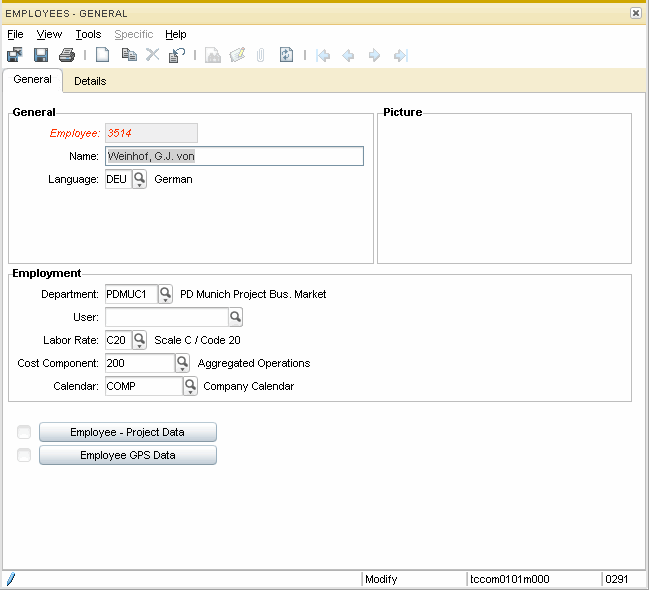Viewport: 649px width, 590px height.
Task: Open the Language lookup browser
Action: (140, 179)
